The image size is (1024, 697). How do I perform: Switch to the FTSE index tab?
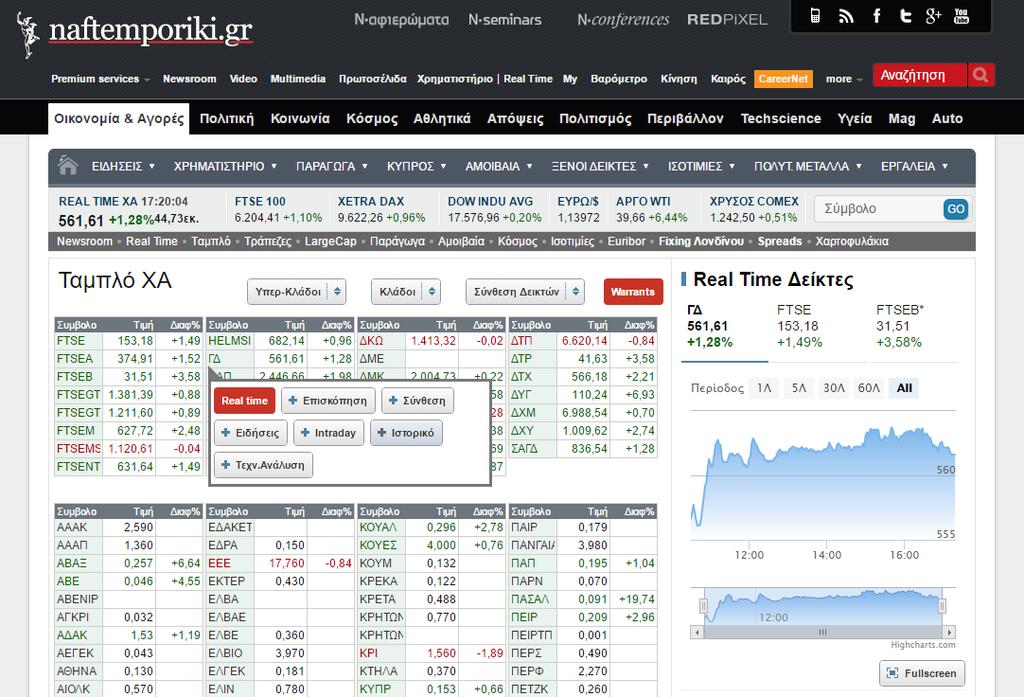click(819, 327)
